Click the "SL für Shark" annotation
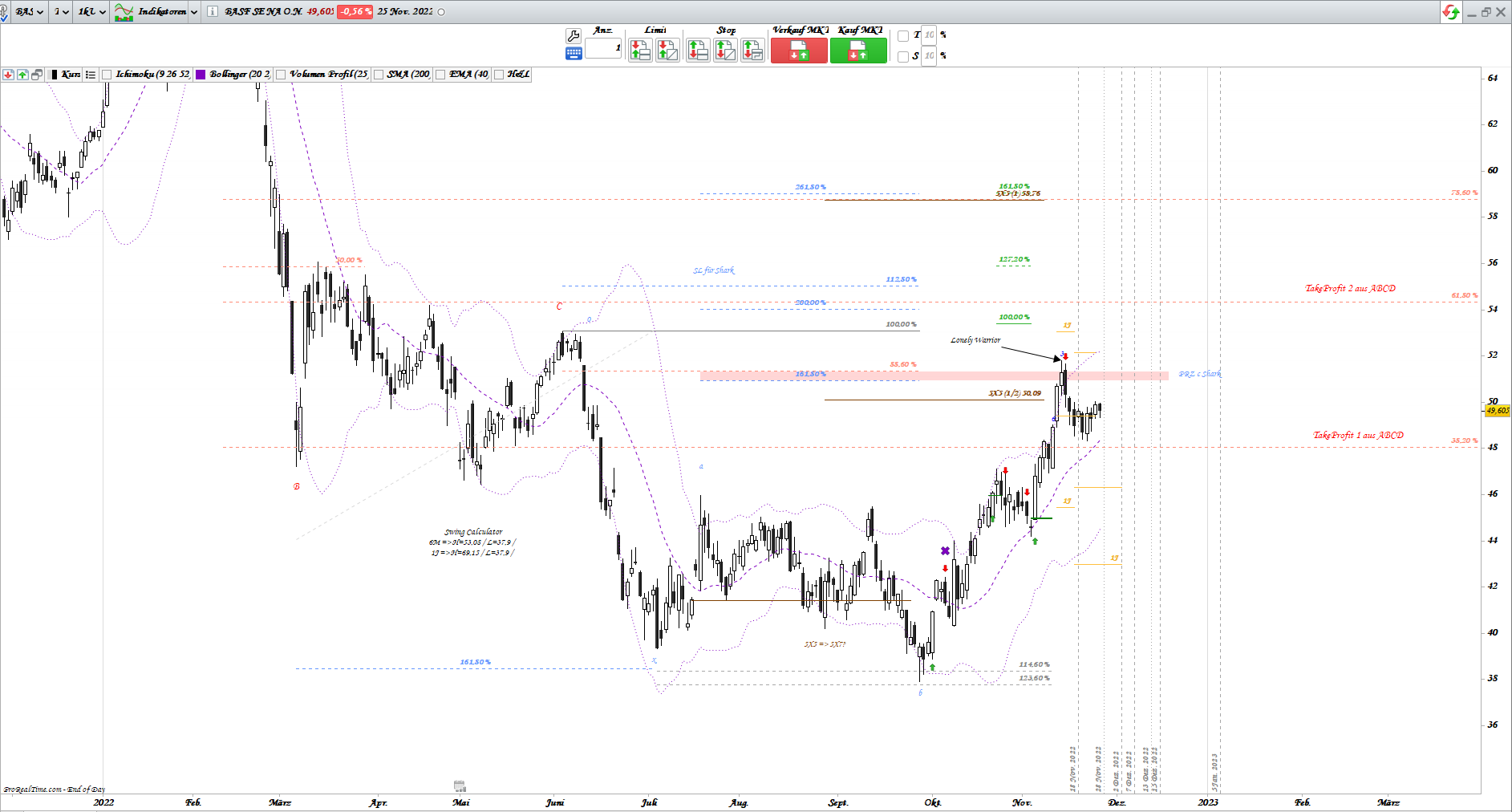Viewport: 1512px width, 812px height. pos(714,270)
